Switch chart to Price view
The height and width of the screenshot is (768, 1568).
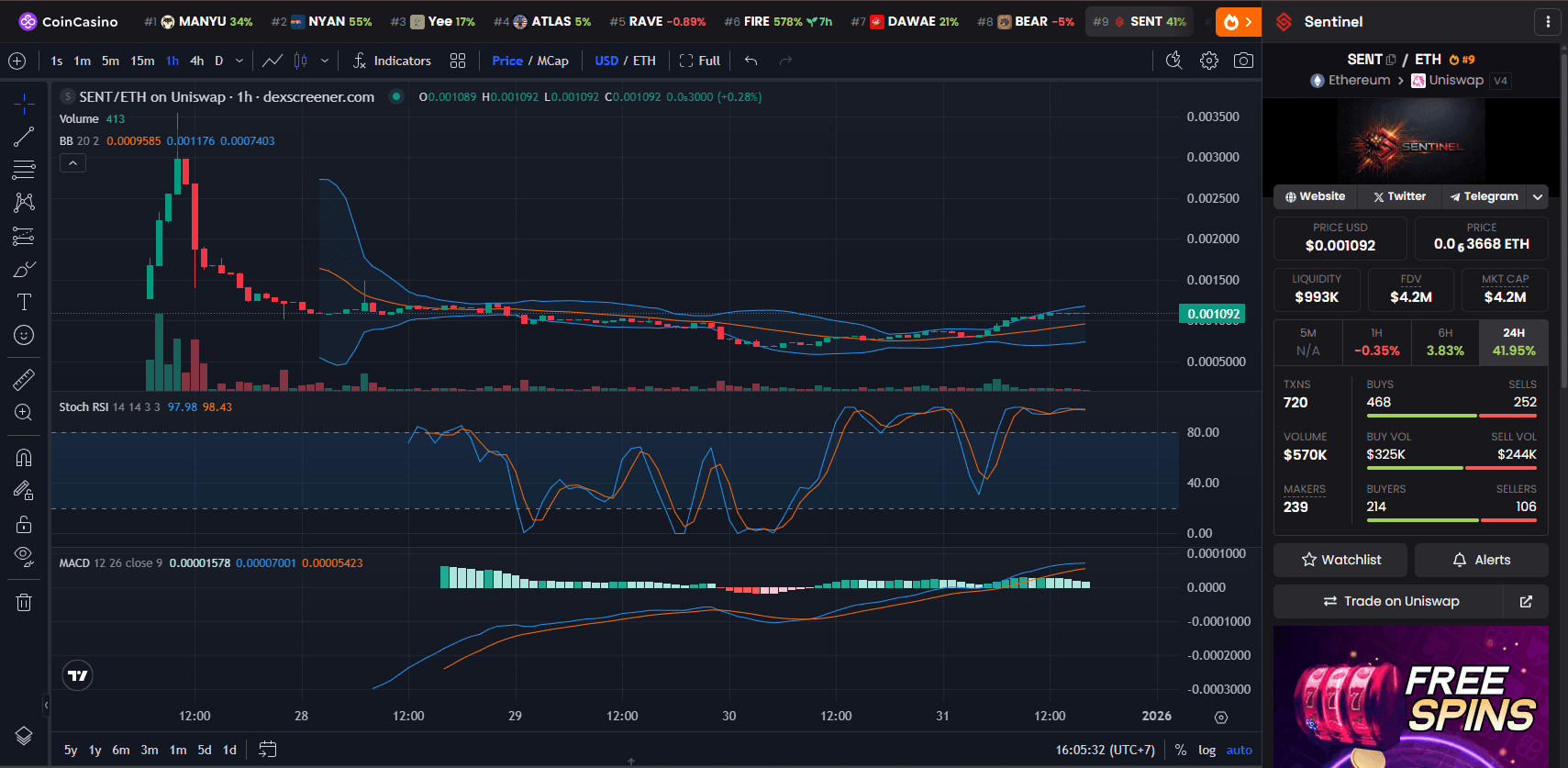click(507, 61)
